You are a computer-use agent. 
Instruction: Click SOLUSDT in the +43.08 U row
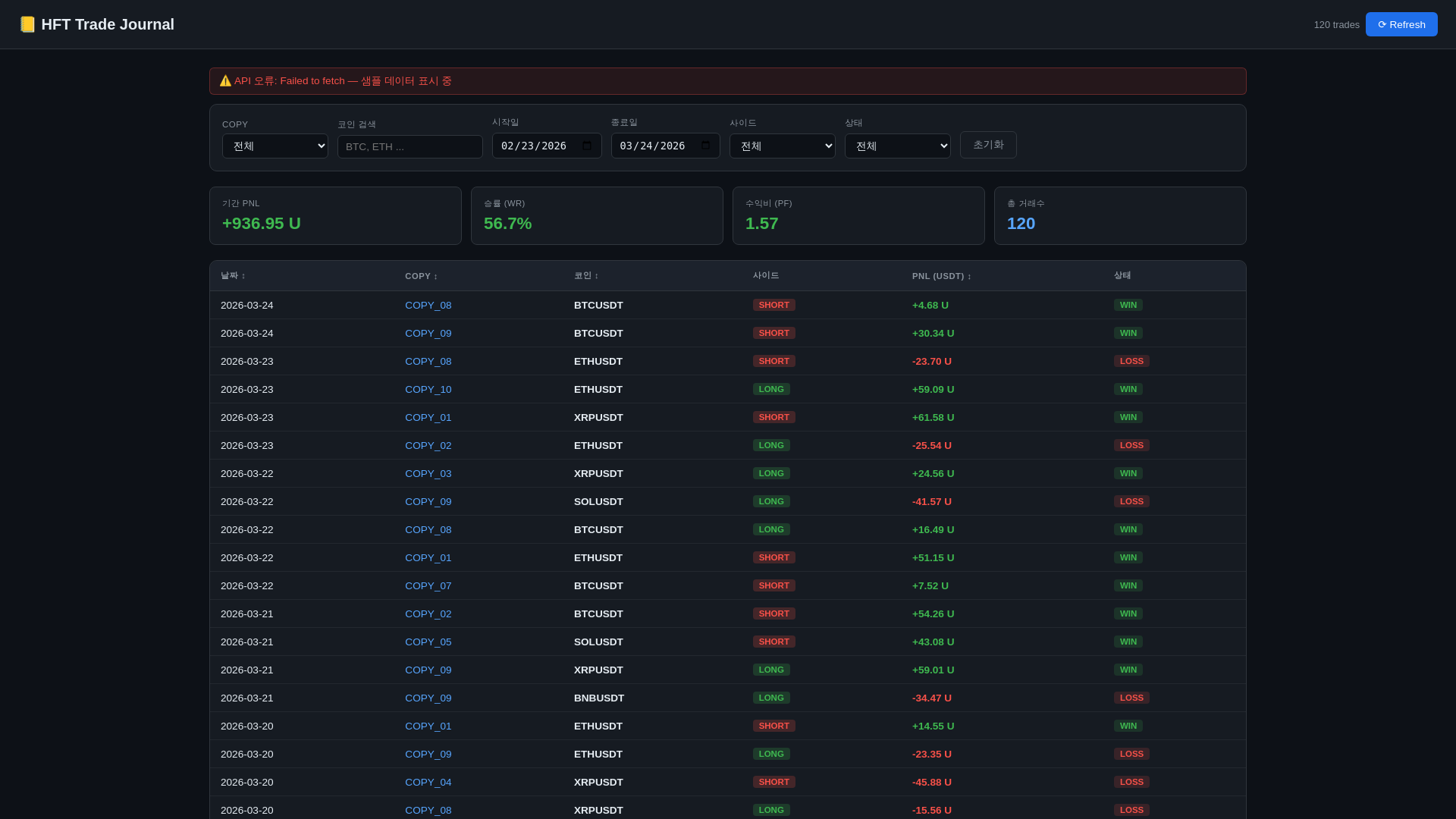pyautogui.click(x=598, y=642)
